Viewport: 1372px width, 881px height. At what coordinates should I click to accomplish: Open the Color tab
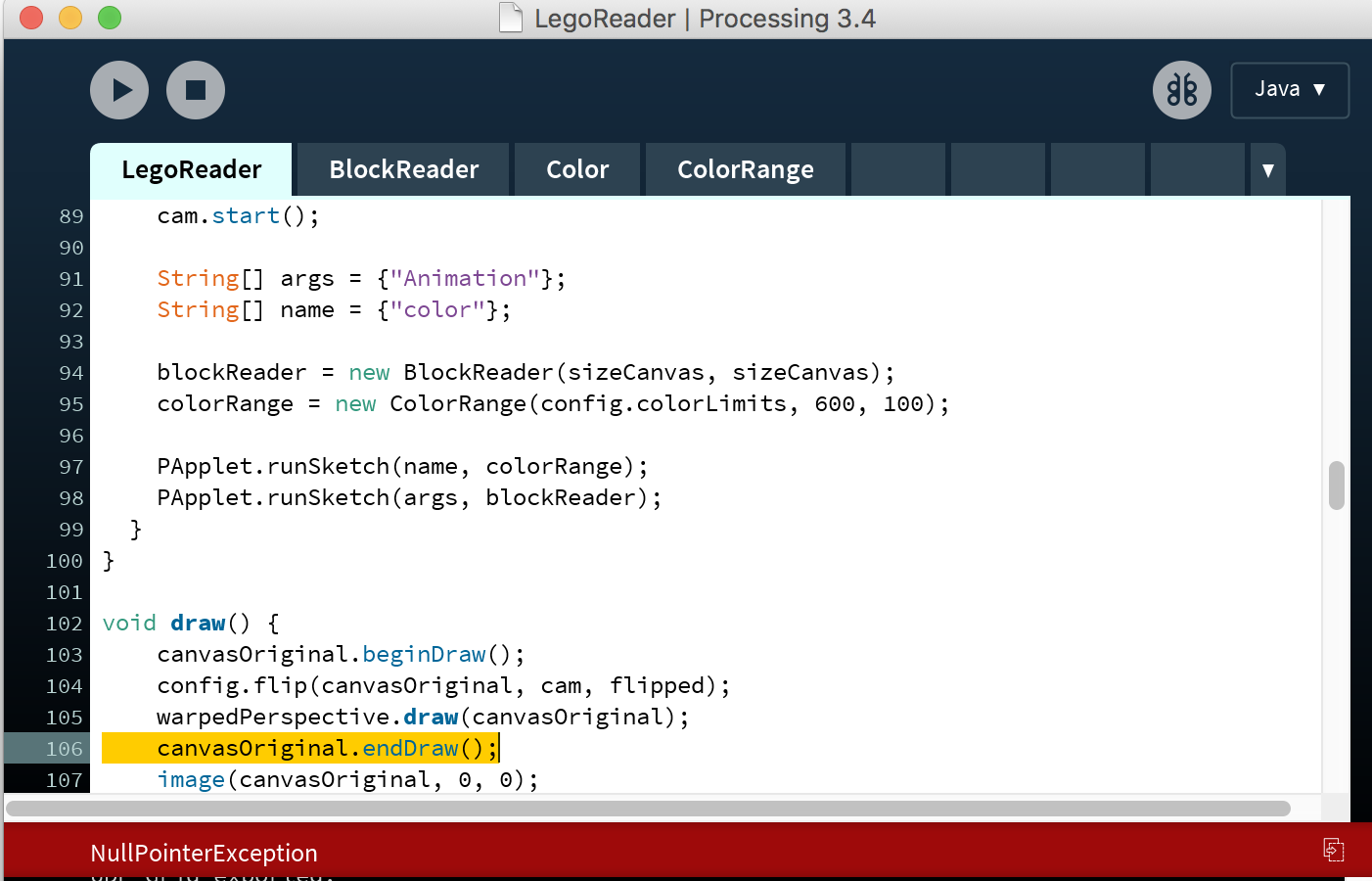coord(577,169)
